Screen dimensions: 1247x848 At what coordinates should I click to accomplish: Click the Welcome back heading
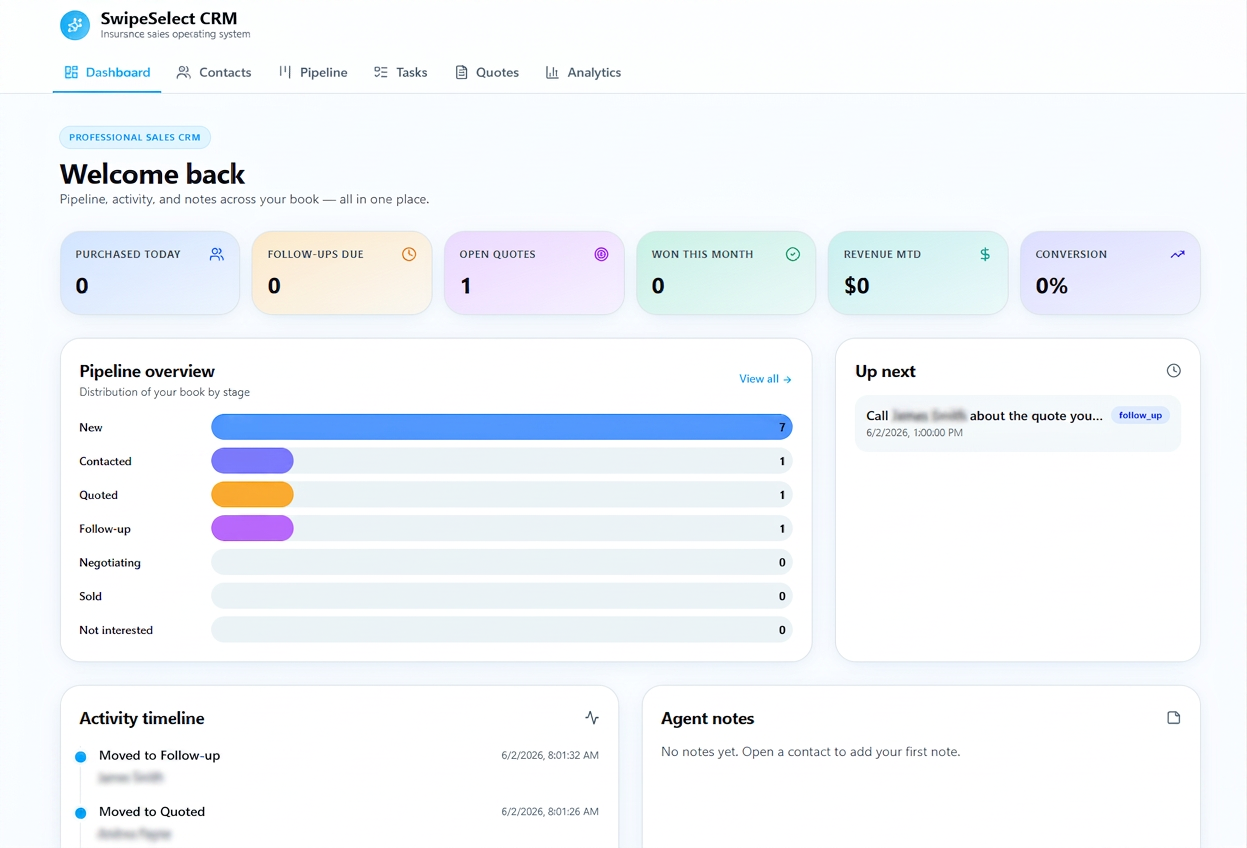point(152,174)
